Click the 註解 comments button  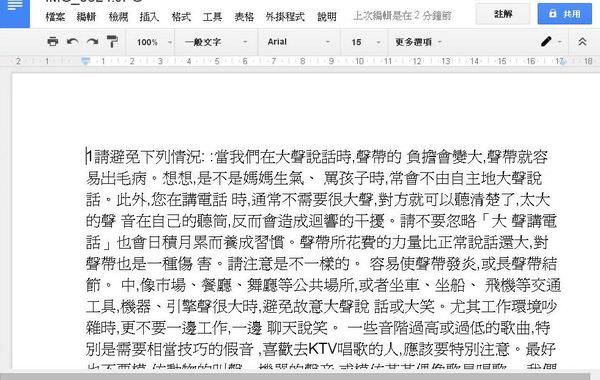[x=503, y=14]
